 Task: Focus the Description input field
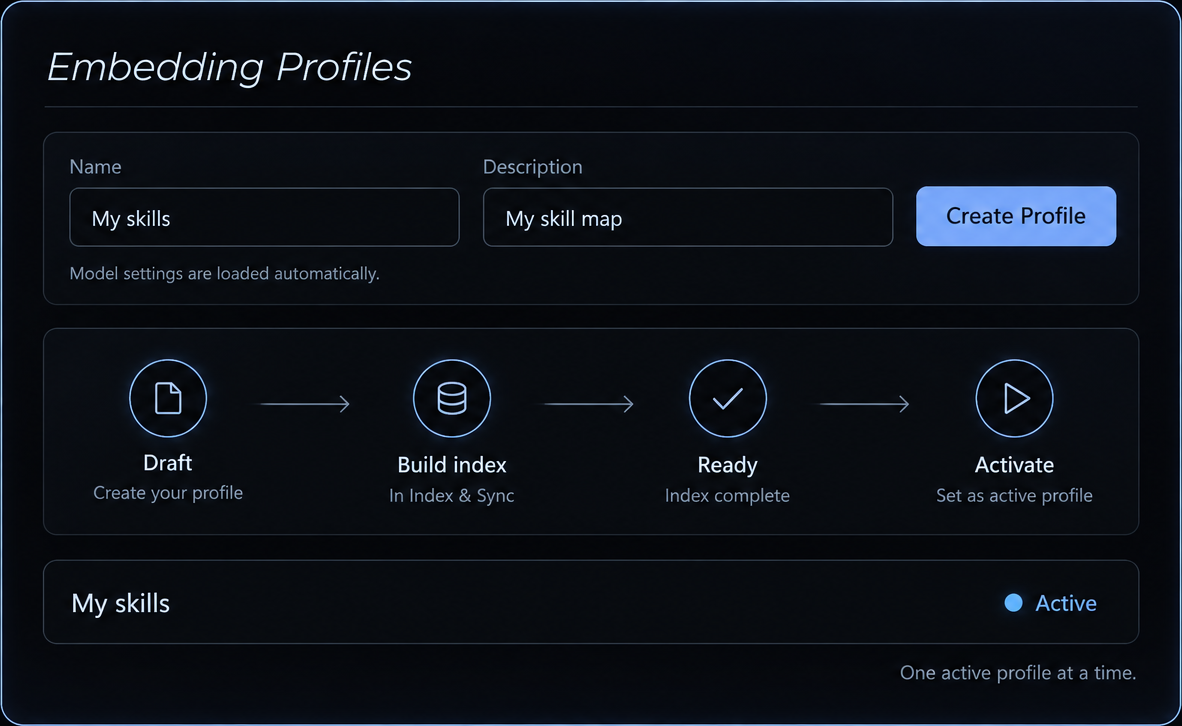coord(687,217)
